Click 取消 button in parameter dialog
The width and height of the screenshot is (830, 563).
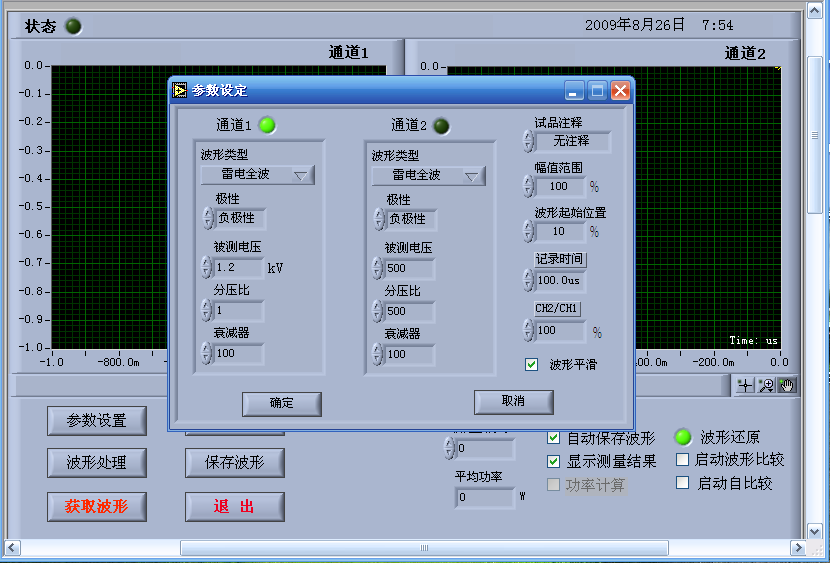coord(513,402)
